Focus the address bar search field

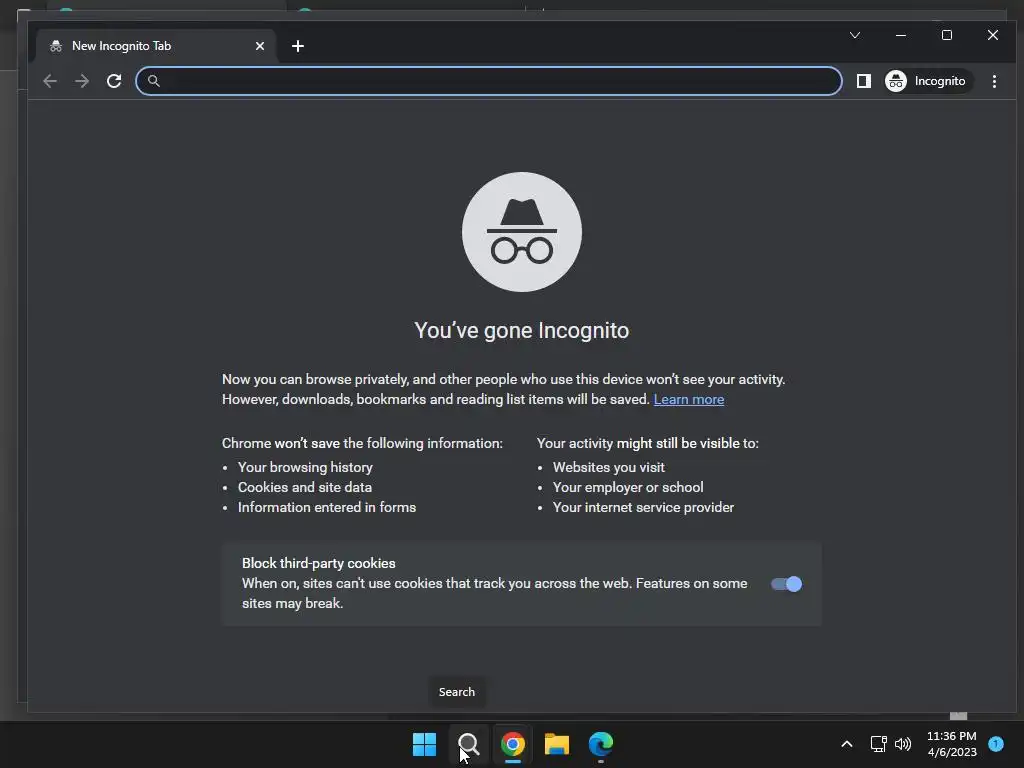click(x=488, y=81)
